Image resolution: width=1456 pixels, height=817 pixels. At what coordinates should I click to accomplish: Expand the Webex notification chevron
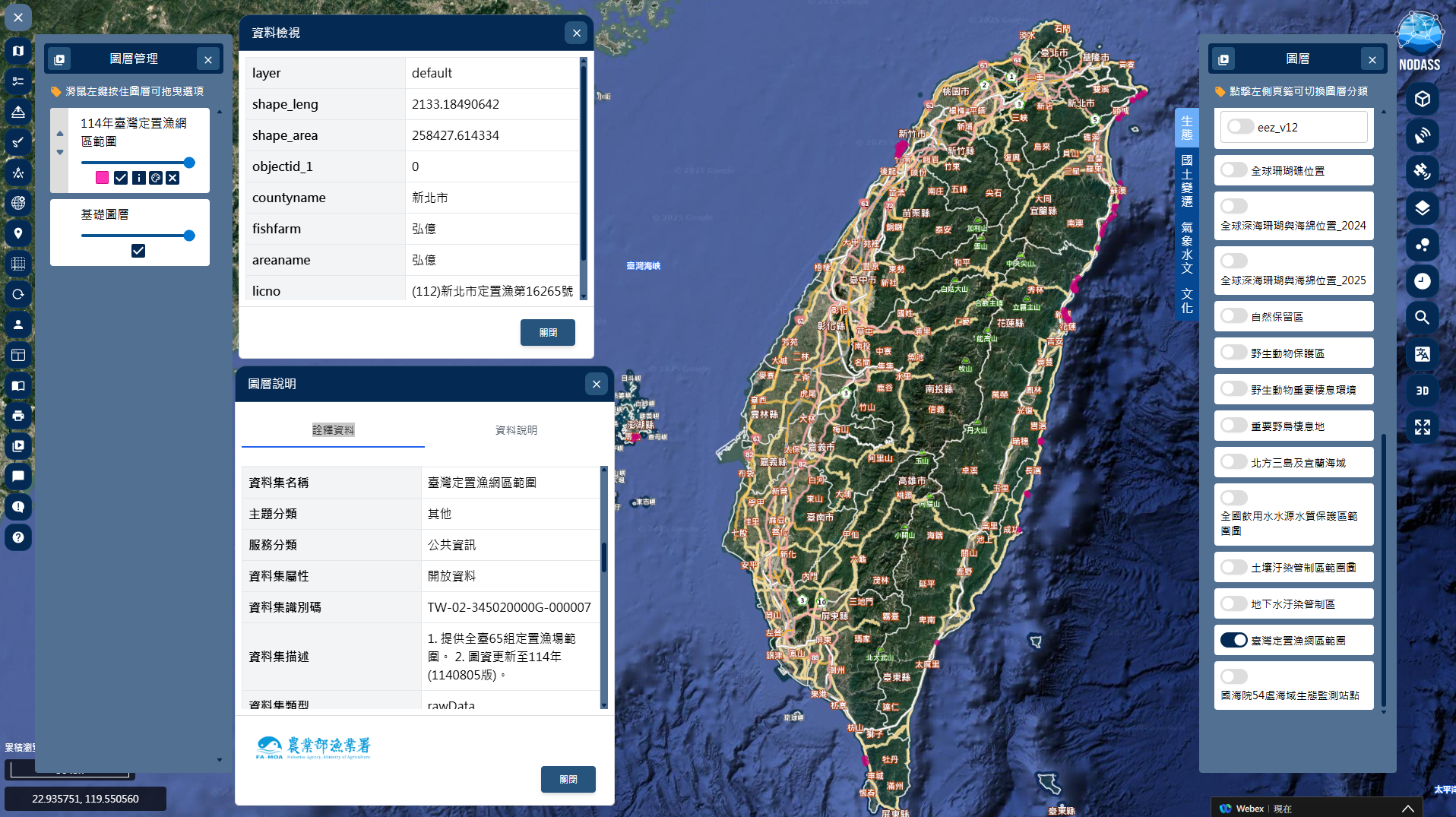coord(1407,809)
